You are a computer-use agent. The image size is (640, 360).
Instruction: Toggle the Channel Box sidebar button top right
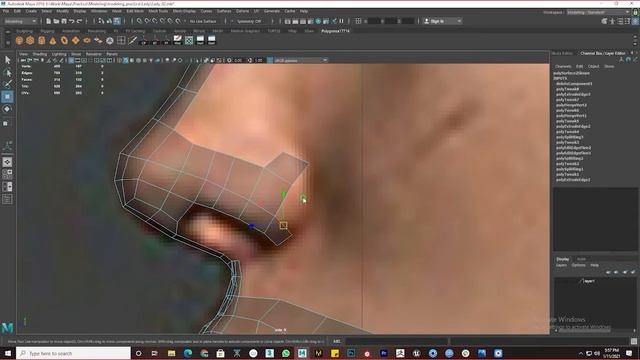tap(636, 21)
